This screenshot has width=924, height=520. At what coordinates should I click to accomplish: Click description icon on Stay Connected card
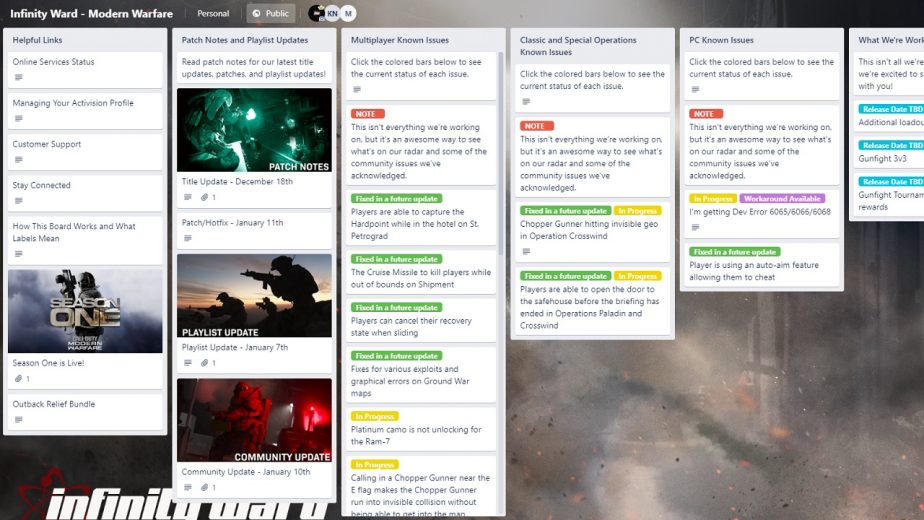tap(19, 201)
